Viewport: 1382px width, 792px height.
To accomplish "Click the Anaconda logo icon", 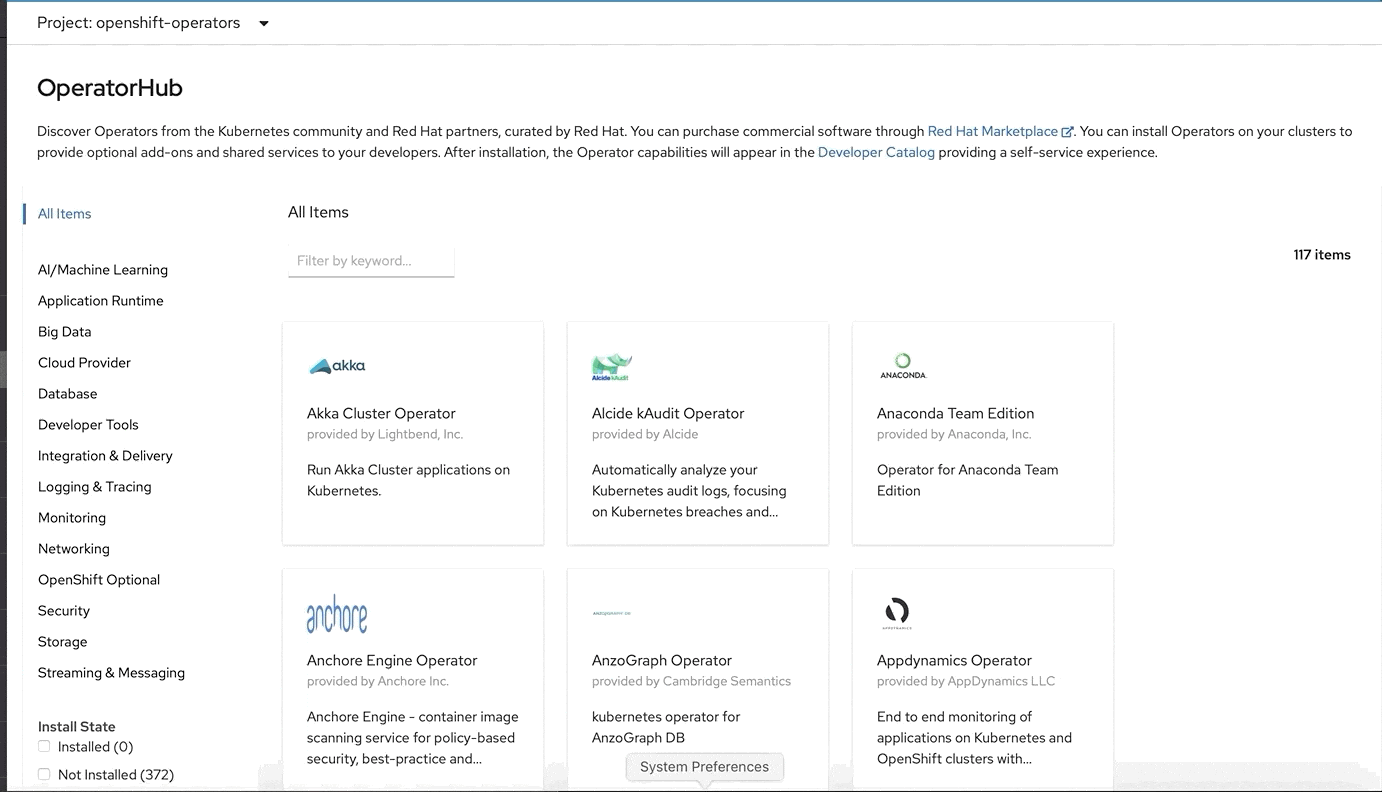I will click(x=902, y=366).
